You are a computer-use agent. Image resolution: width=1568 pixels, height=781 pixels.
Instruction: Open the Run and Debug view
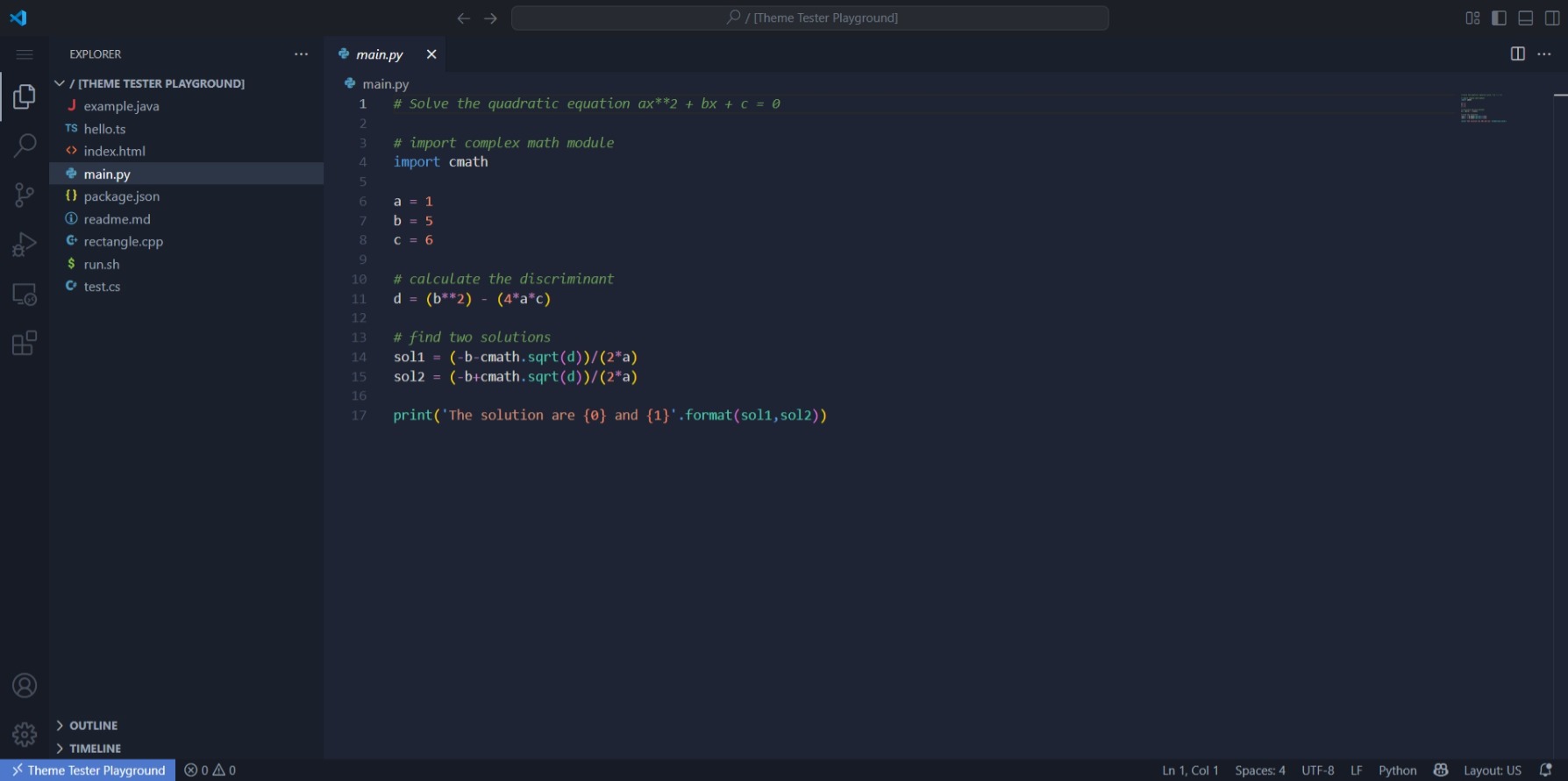pyautogui.click(x=25, y=245)
